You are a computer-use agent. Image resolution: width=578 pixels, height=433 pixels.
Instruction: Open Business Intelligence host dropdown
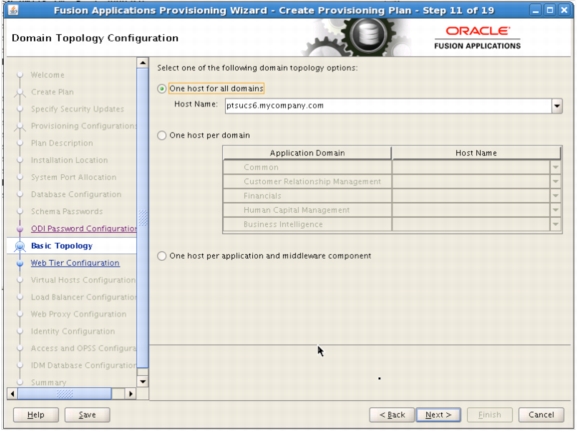click(556, 224)
